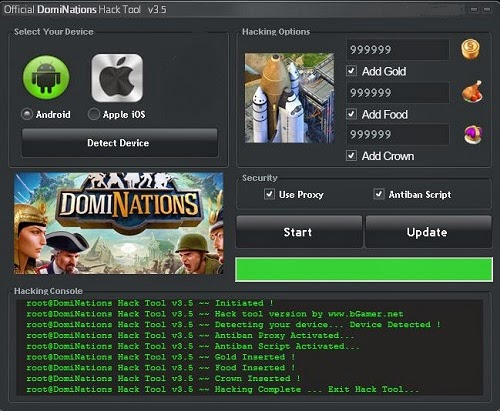
Task: Click the Update button
Action: click(428, 232)
